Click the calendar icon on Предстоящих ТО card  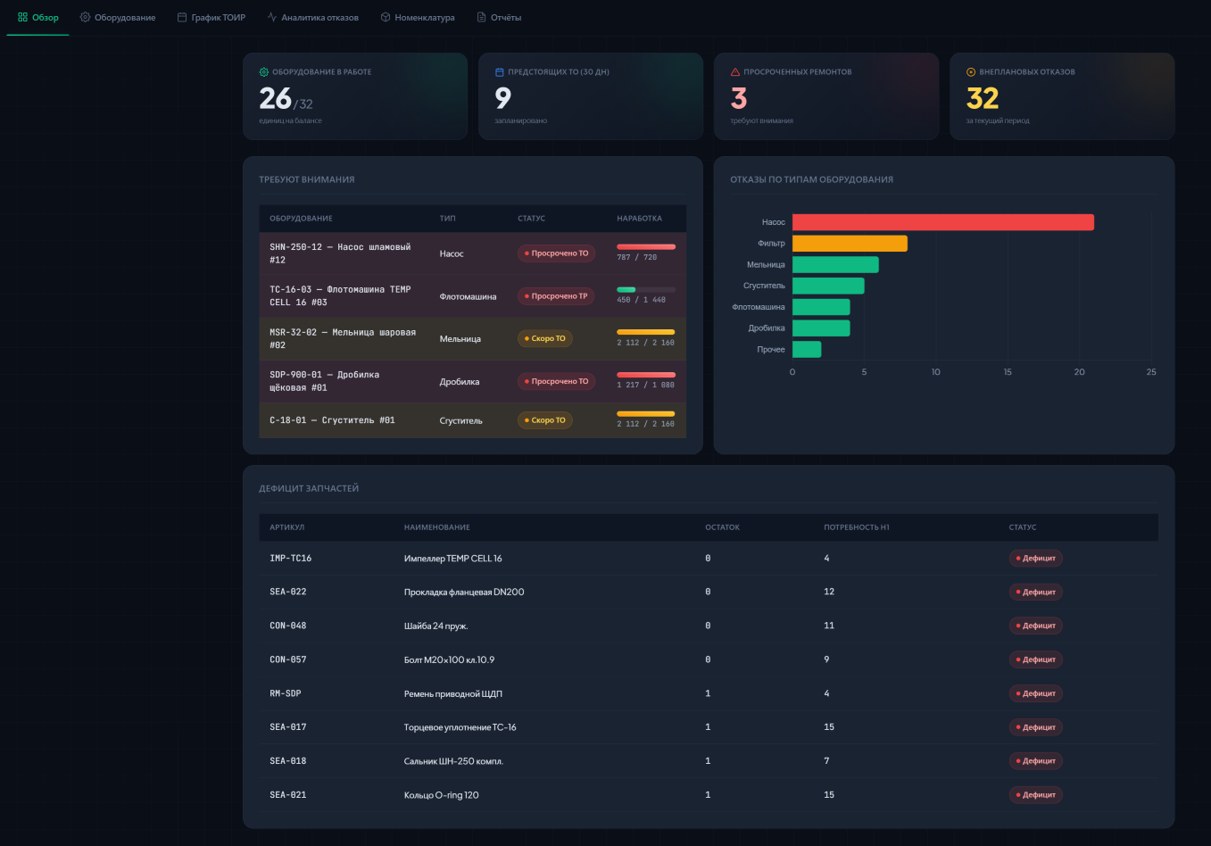(500, 72)
